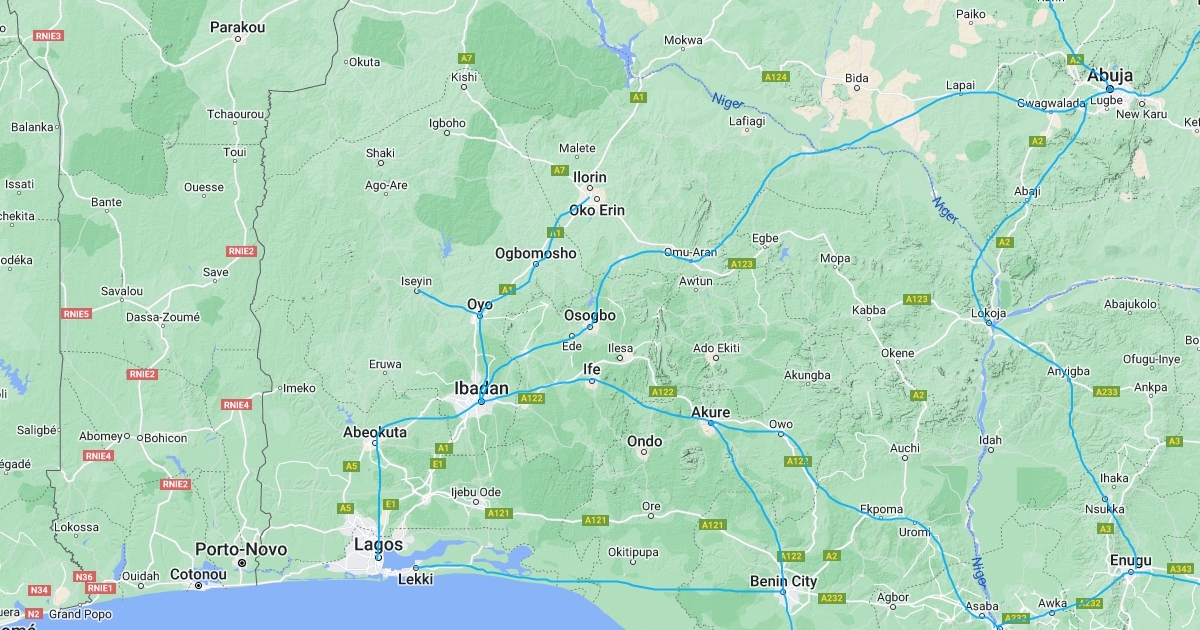Click the A343 road shield by Enugu
This screenshot has height=630, width=1200.
coord(1181,569)
